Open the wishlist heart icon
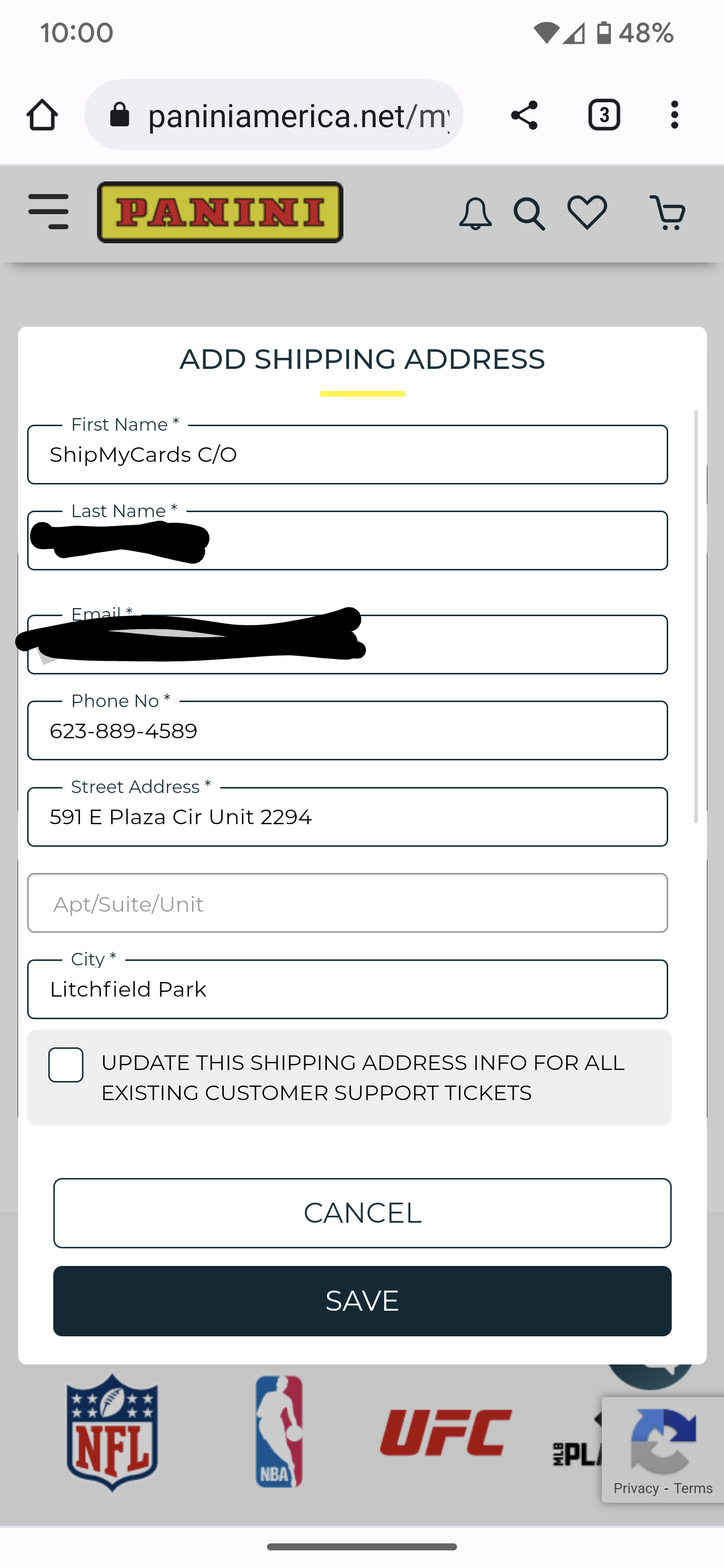 click(x=587, y=213)
